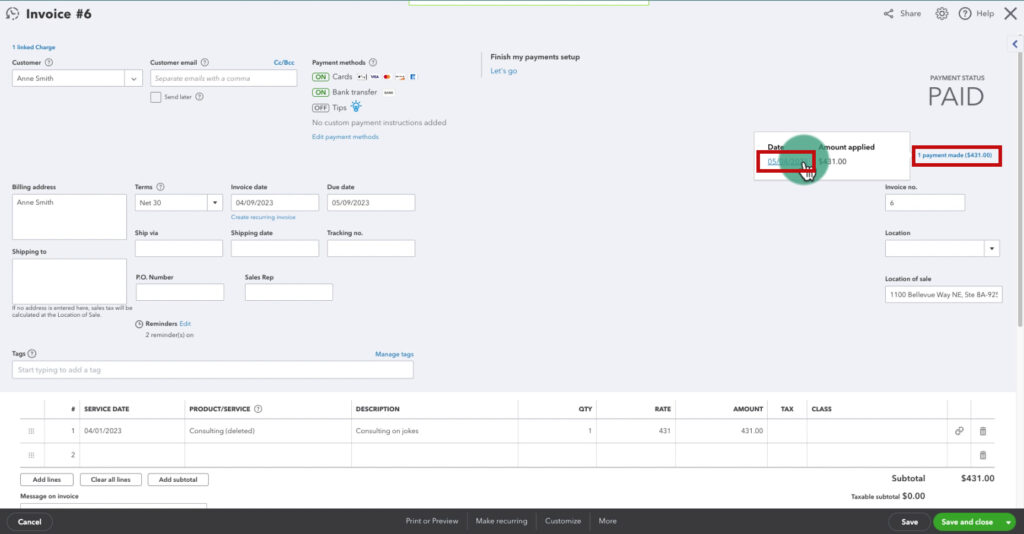
Task: Close the invoice with the X
Action: point(1010,14)
